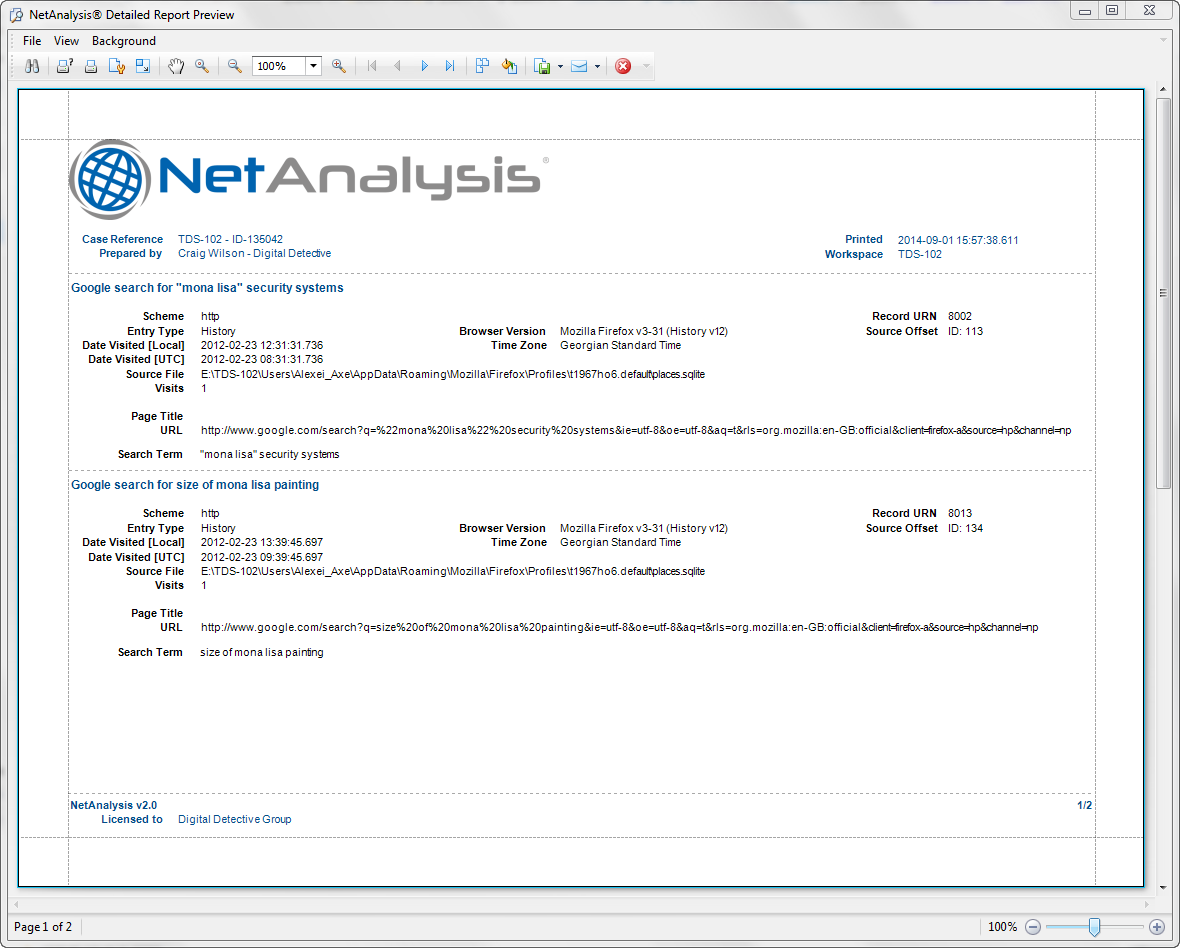The image size is (1180, 948).
Task: Click local date '2012-02-23 12:31:31.736'
Action: click(x=262, y=345)
